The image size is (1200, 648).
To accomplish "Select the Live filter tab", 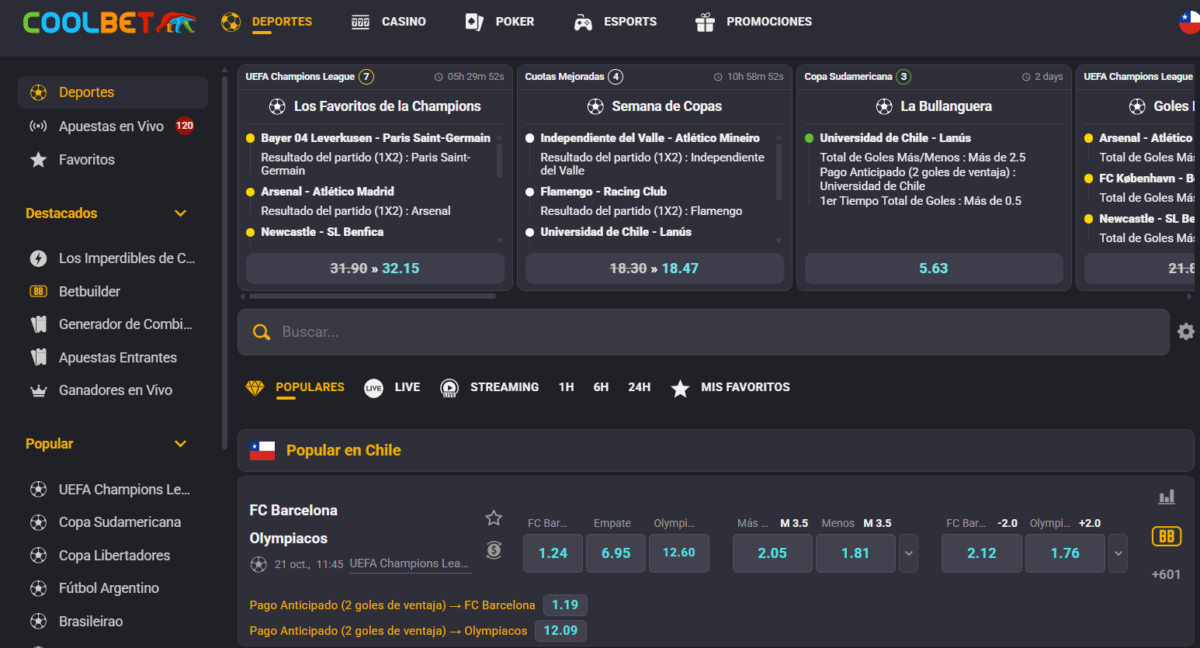I will pos(392,388).
